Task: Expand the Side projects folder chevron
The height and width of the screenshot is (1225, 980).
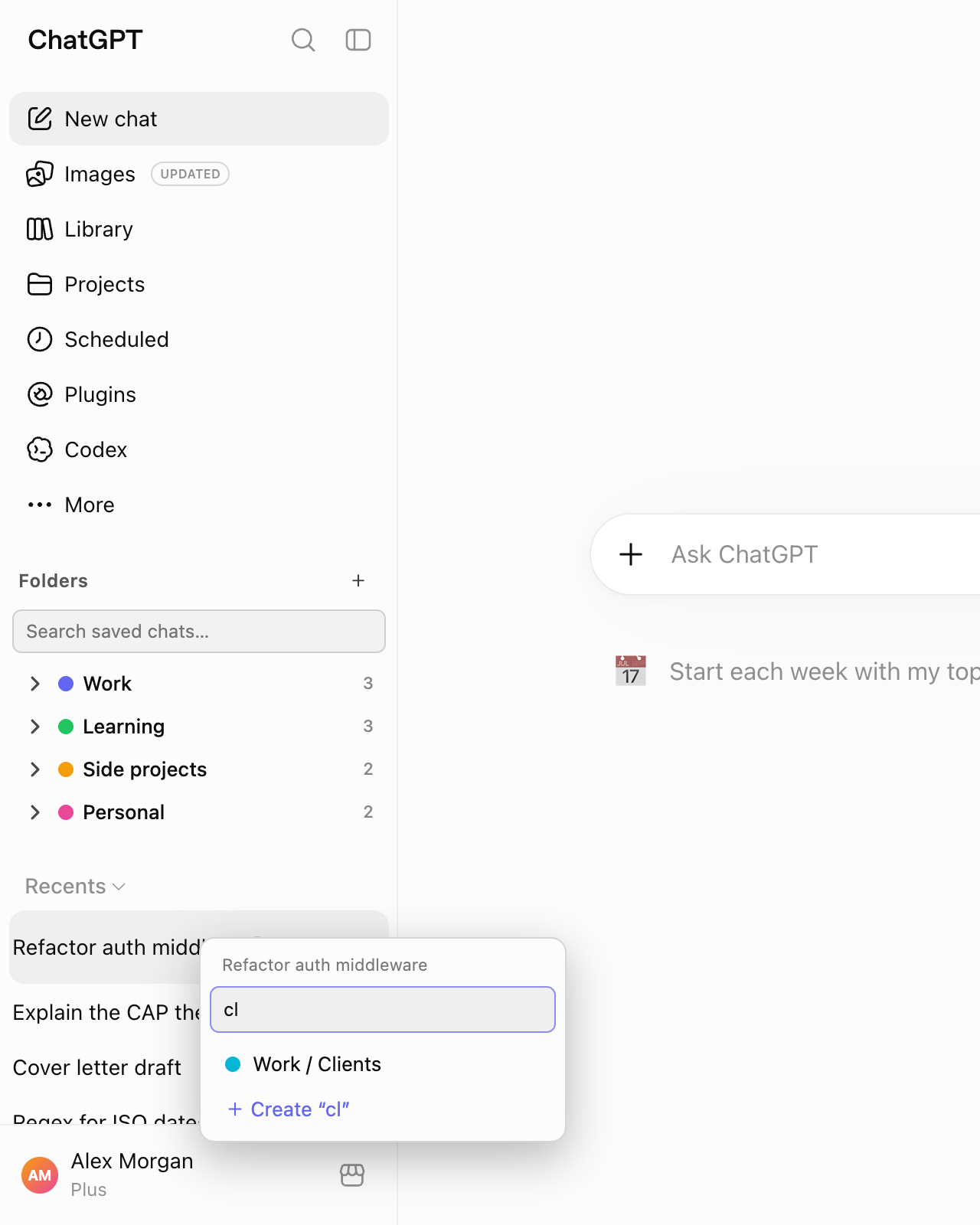Action: click(x=35, y=769)
